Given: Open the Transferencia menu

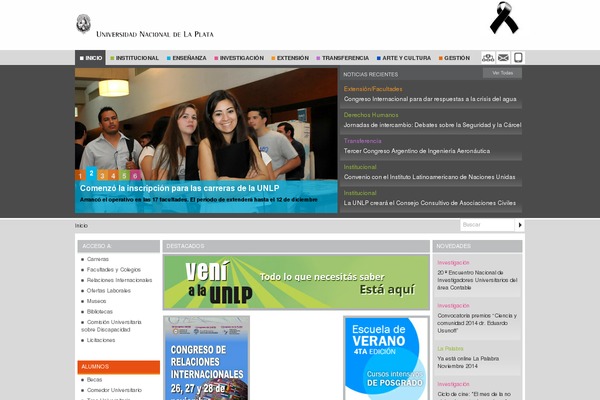Looking at the screenshot, I should click(x=342, y=58).
